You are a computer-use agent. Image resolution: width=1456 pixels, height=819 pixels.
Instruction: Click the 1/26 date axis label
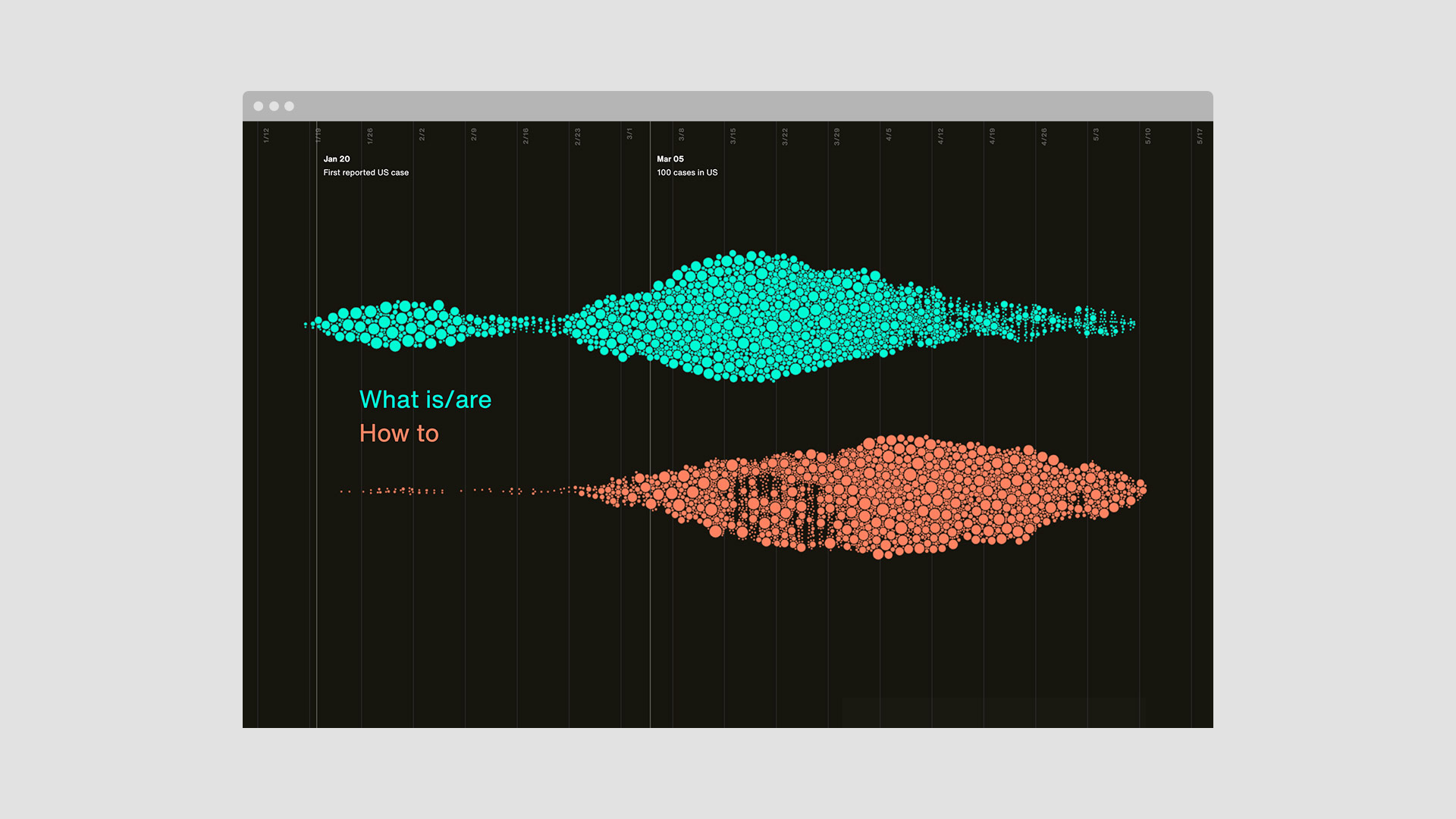click(x=370, y=136)
